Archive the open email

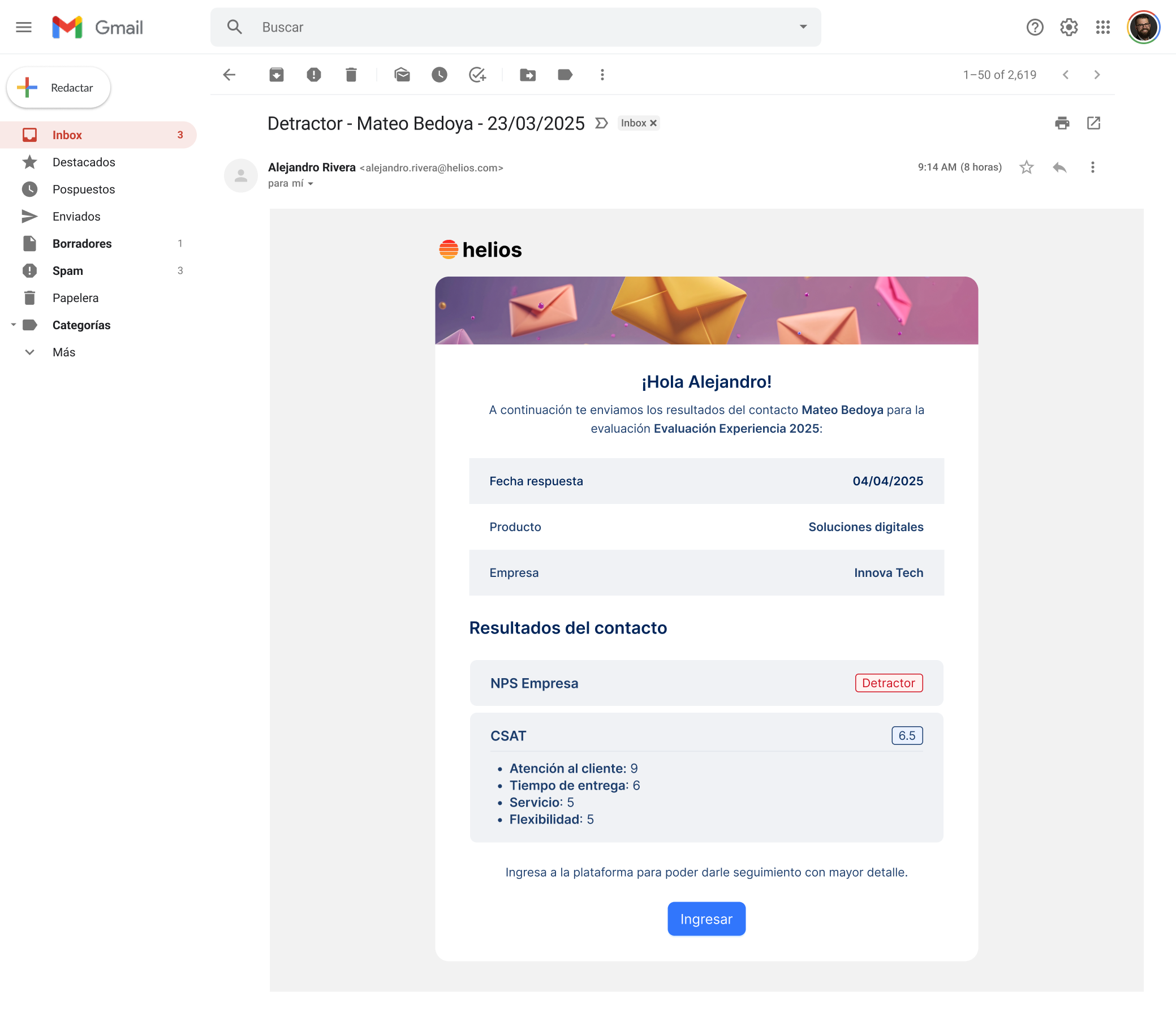[277, 75]
